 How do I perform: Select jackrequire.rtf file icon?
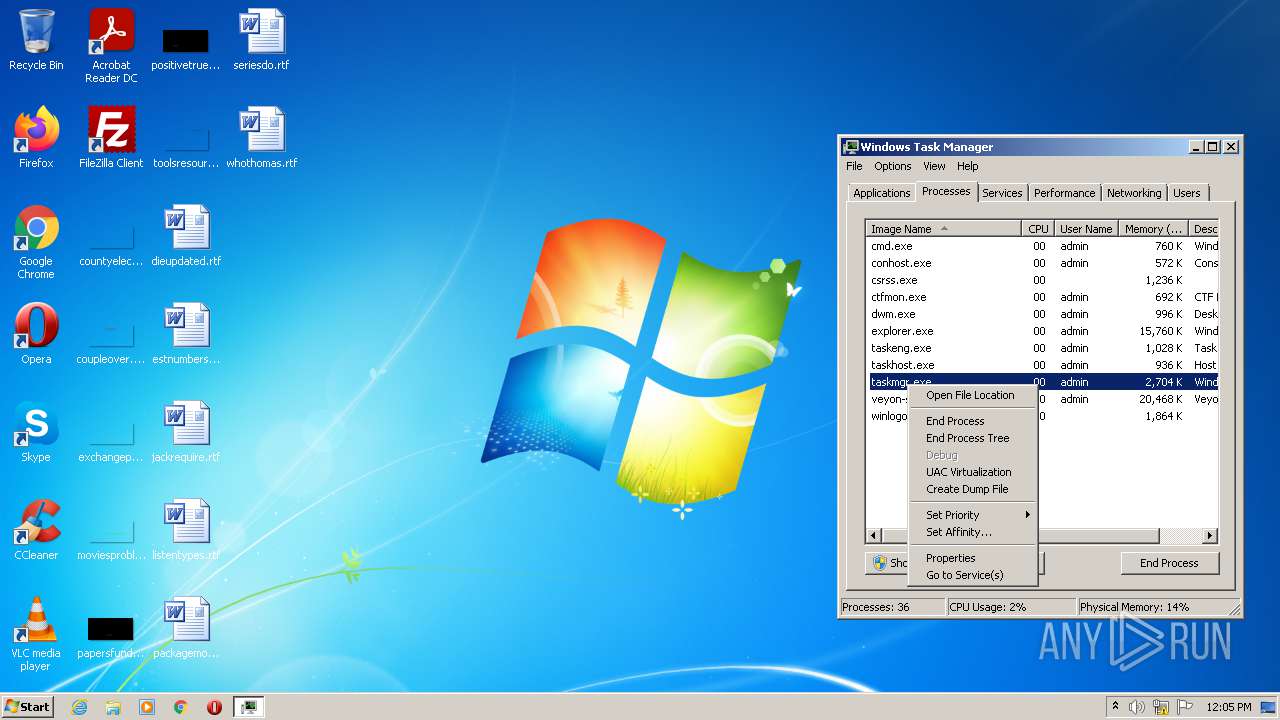[x=186, y=432]
